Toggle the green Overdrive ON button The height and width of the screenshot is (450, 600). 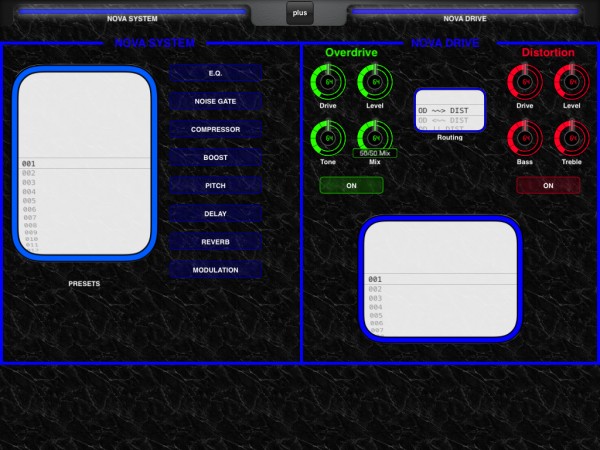coord(351,186)
